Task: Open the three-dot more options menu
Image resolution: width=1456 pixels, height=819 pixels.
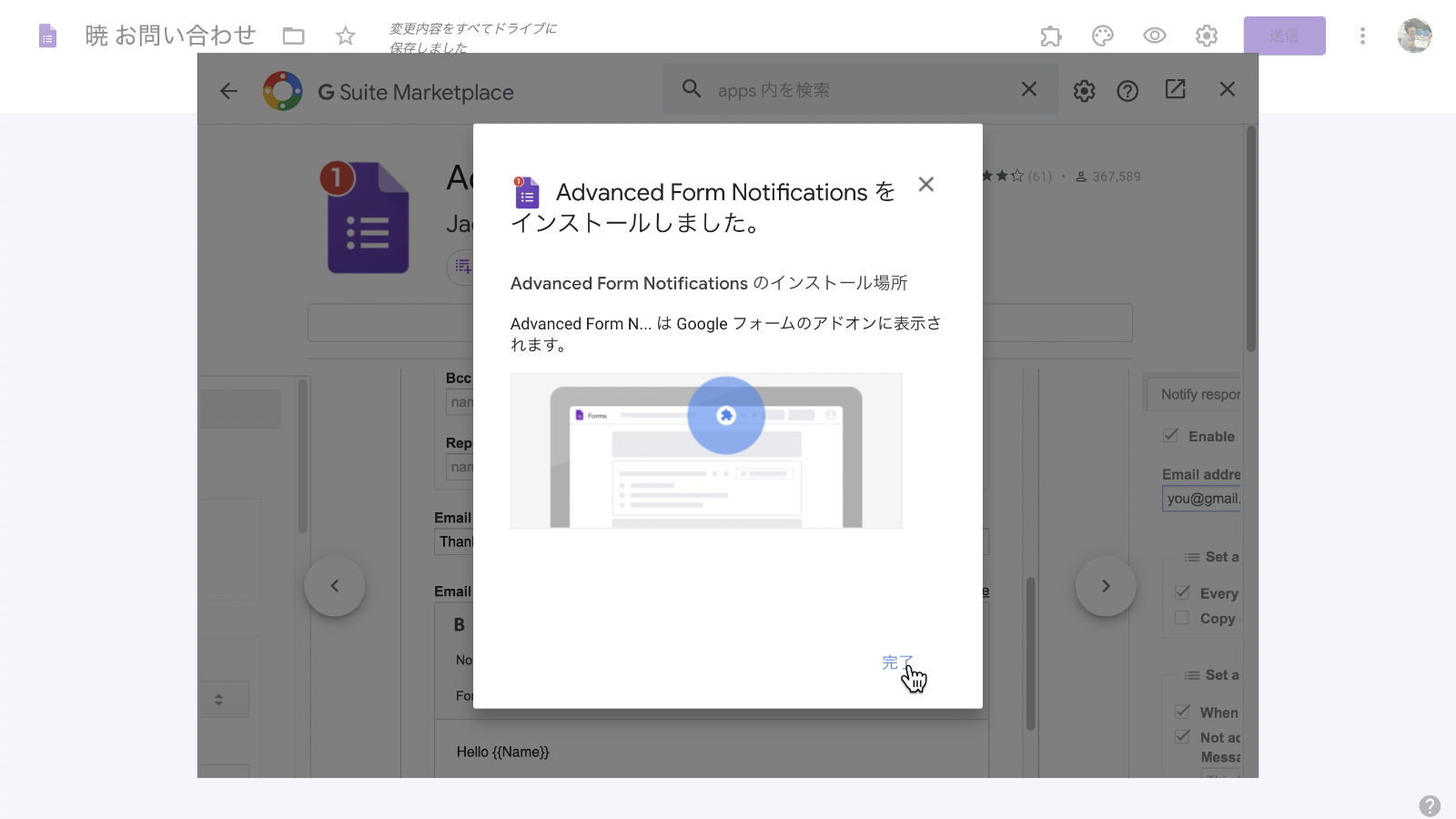Action: pyautogui.click(x=1362, y=35)
